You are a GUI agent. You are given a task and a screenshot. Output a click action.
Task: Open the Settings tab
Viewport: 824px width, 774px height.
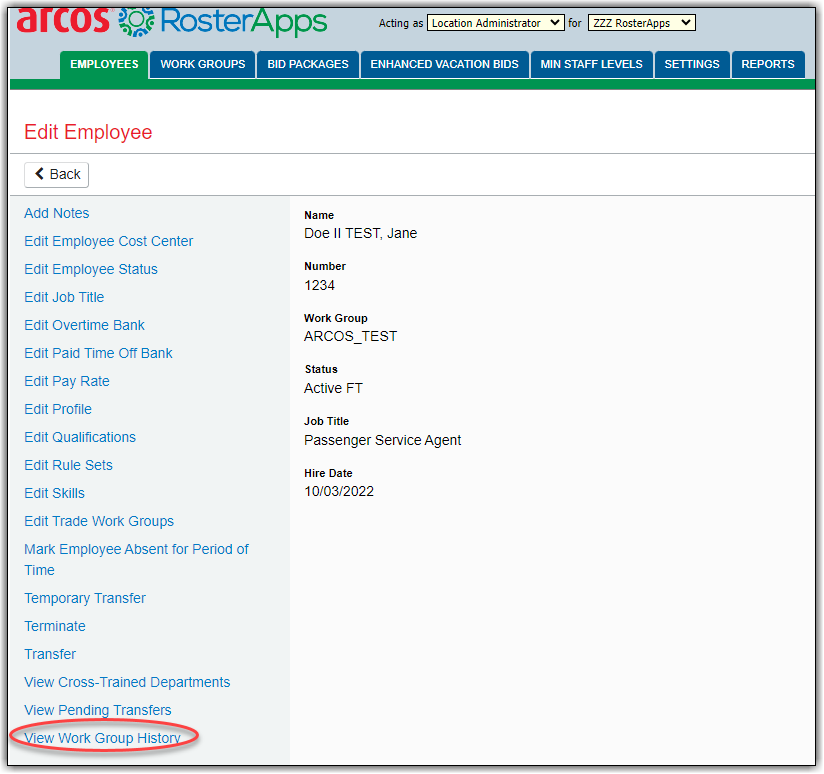click(x=691, y=64)
